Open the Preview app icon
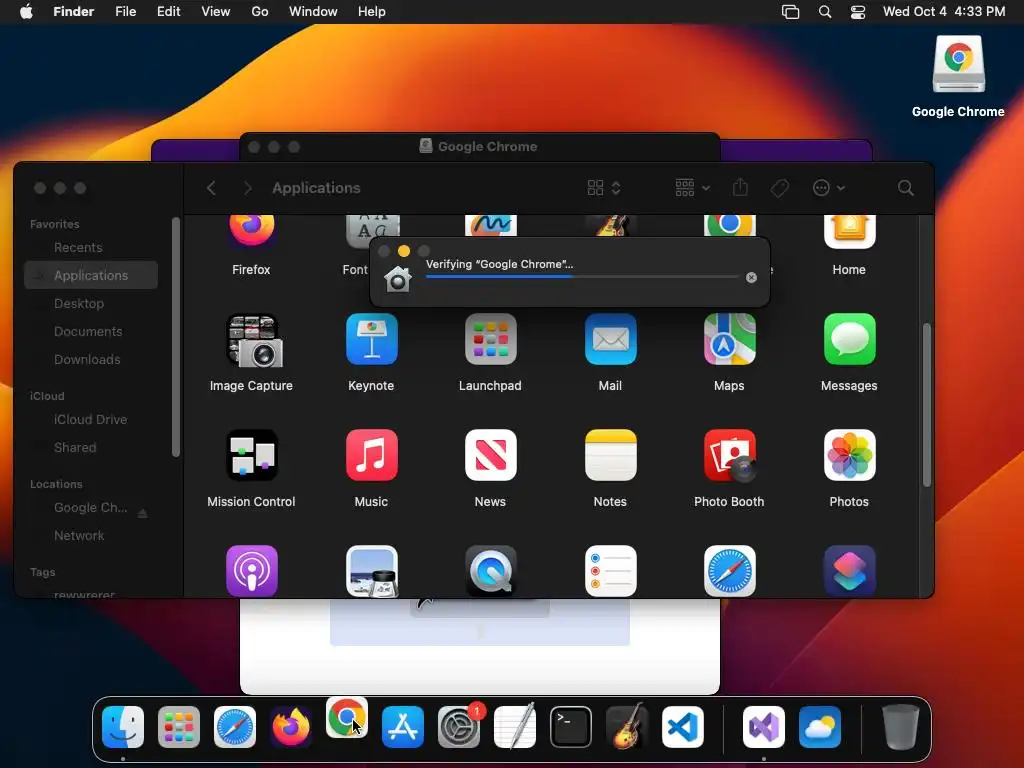 tap(372, 571)
